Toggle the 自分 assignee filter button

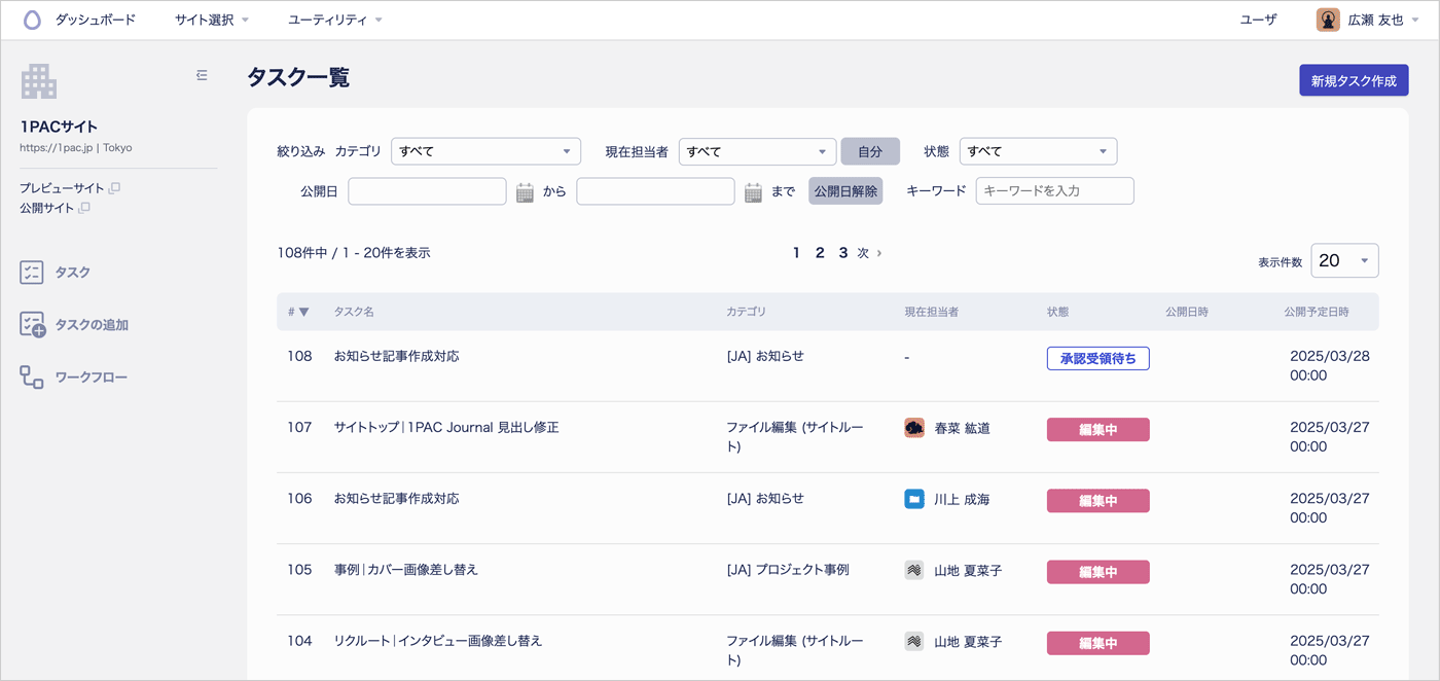(870, 151)
